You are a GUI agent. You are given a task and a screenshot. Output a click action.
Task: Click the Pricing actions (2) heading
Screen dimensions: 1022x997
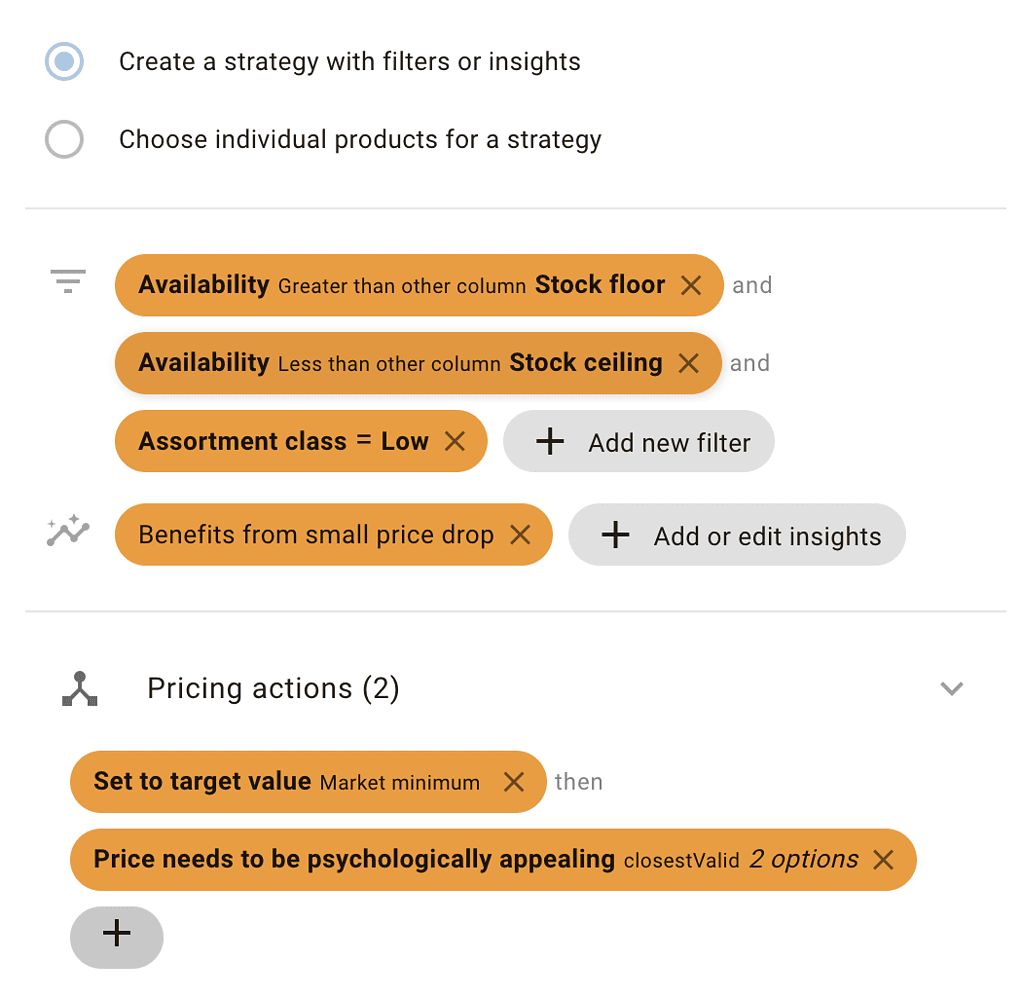(273, 689)
